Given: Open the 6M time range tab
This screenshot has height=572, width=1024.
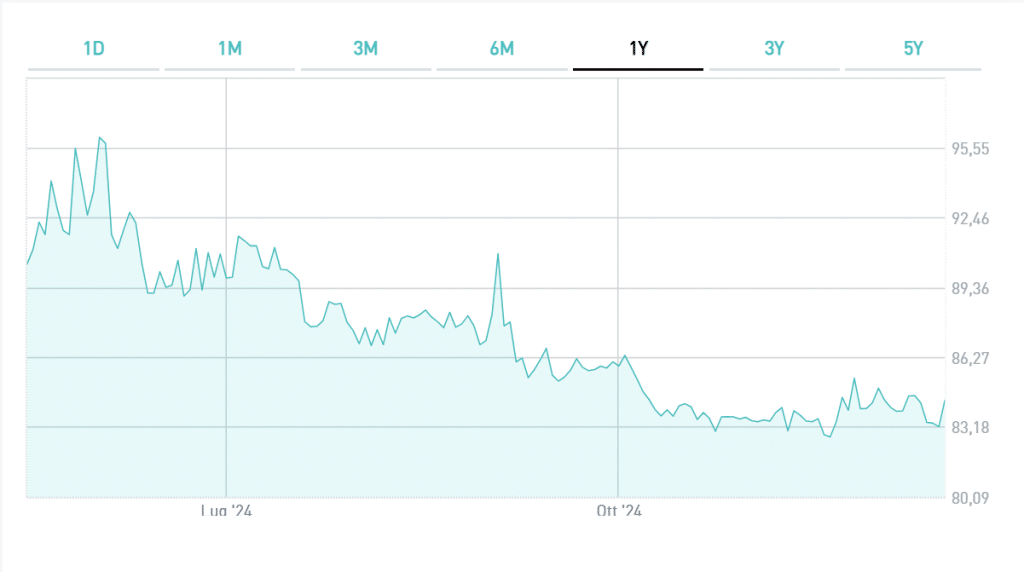Looking at the screenshot, I should pos(502,49).
